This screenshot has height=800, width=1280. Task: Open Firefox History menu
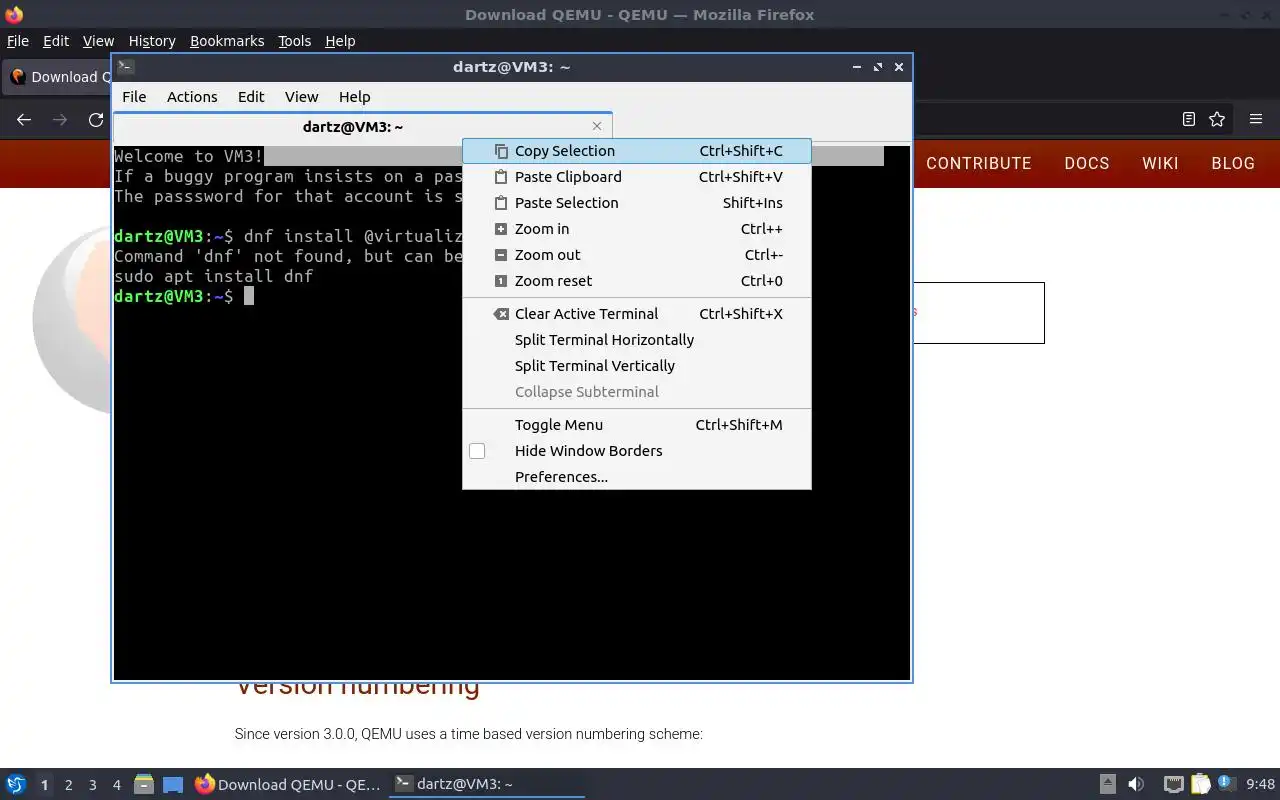[x=152, y=41]
